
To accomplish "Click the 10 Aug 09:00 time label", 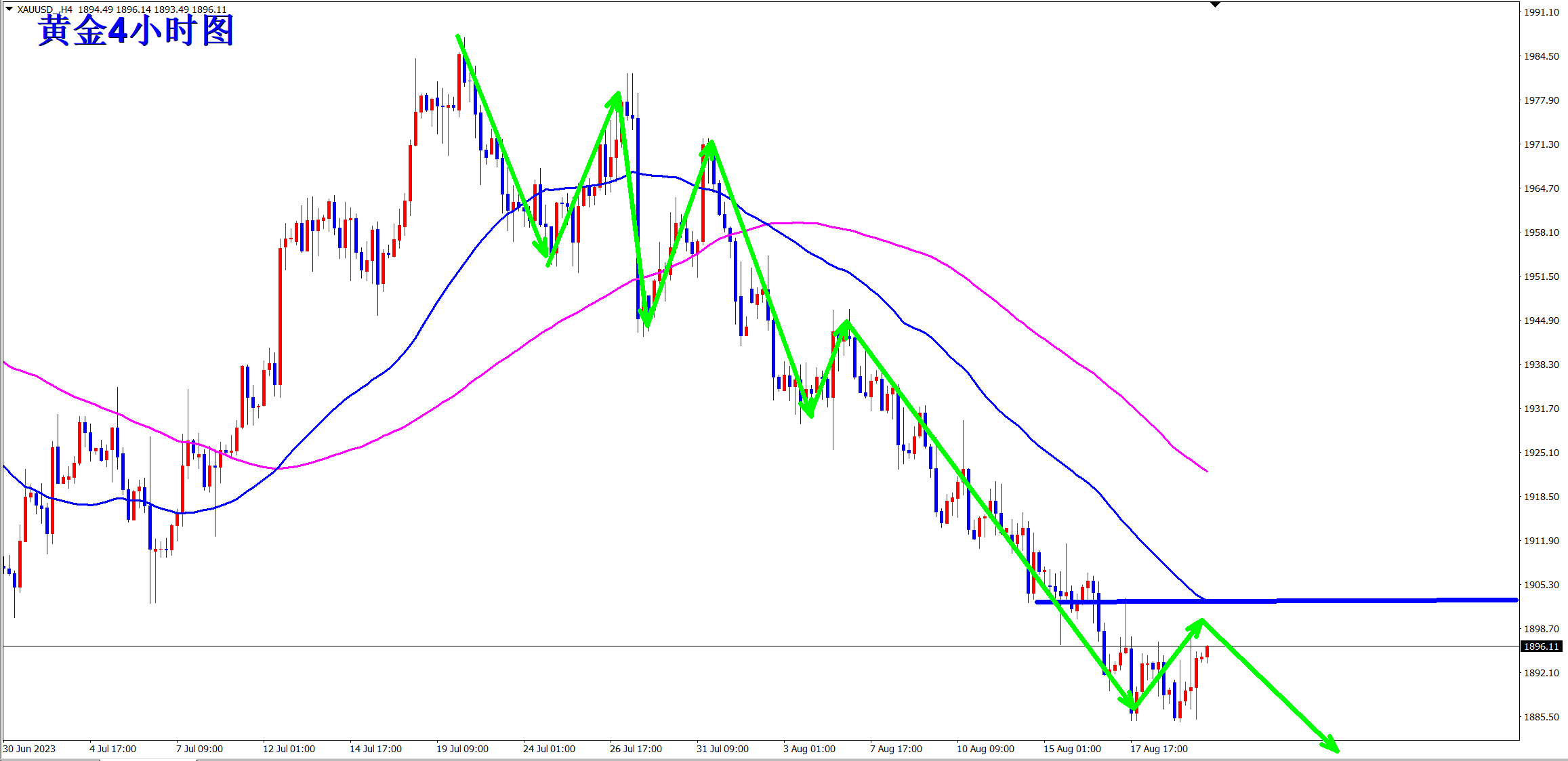I will 985,749.
